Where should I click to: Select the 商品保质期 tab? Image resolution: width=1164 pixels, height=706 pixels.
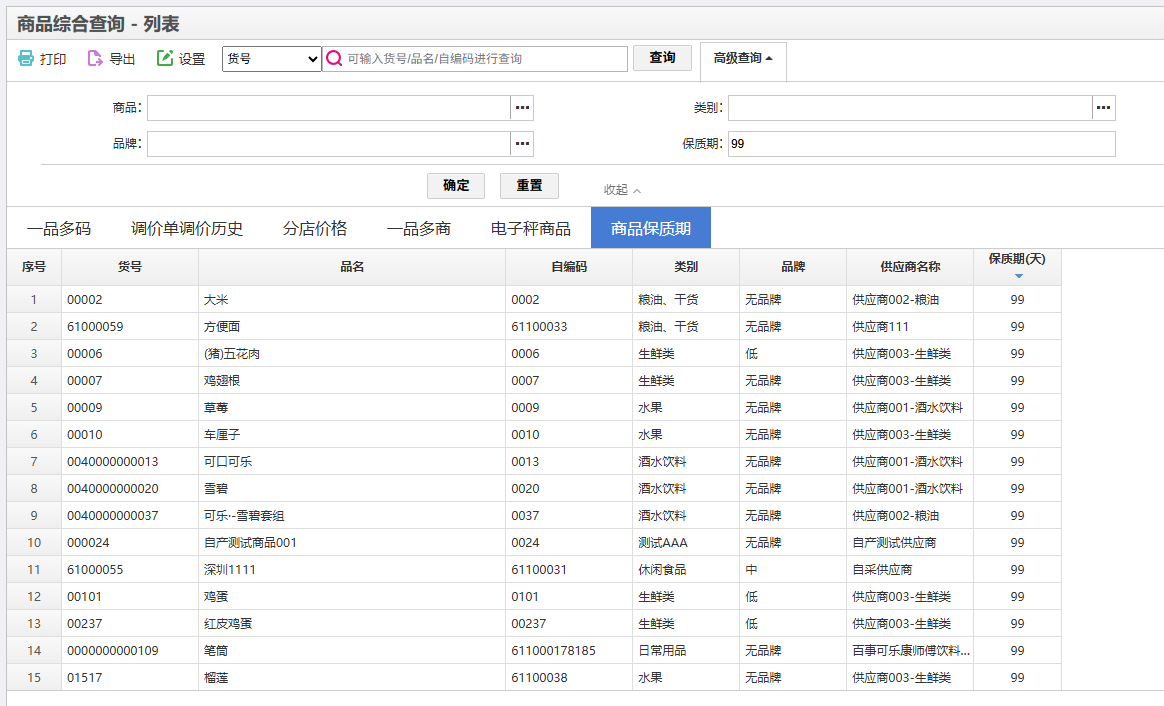click(651, 228)
